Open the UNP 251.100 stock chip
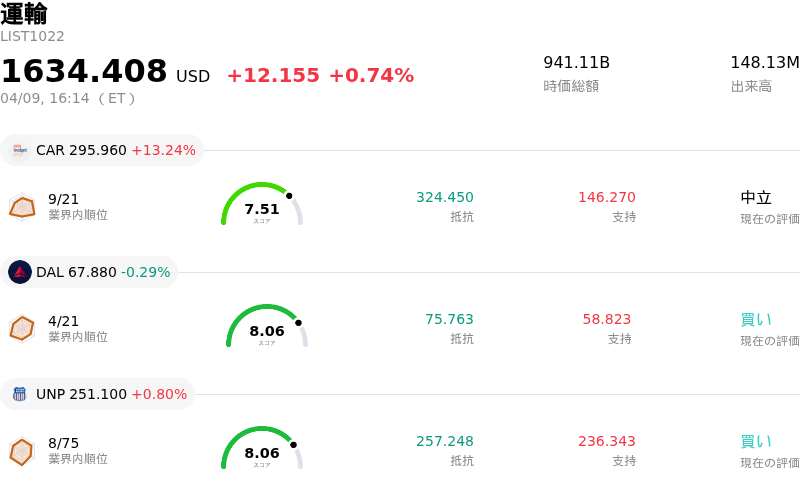Image resolution: width=800 pixels, height=488 pixels. click(98, 394)
